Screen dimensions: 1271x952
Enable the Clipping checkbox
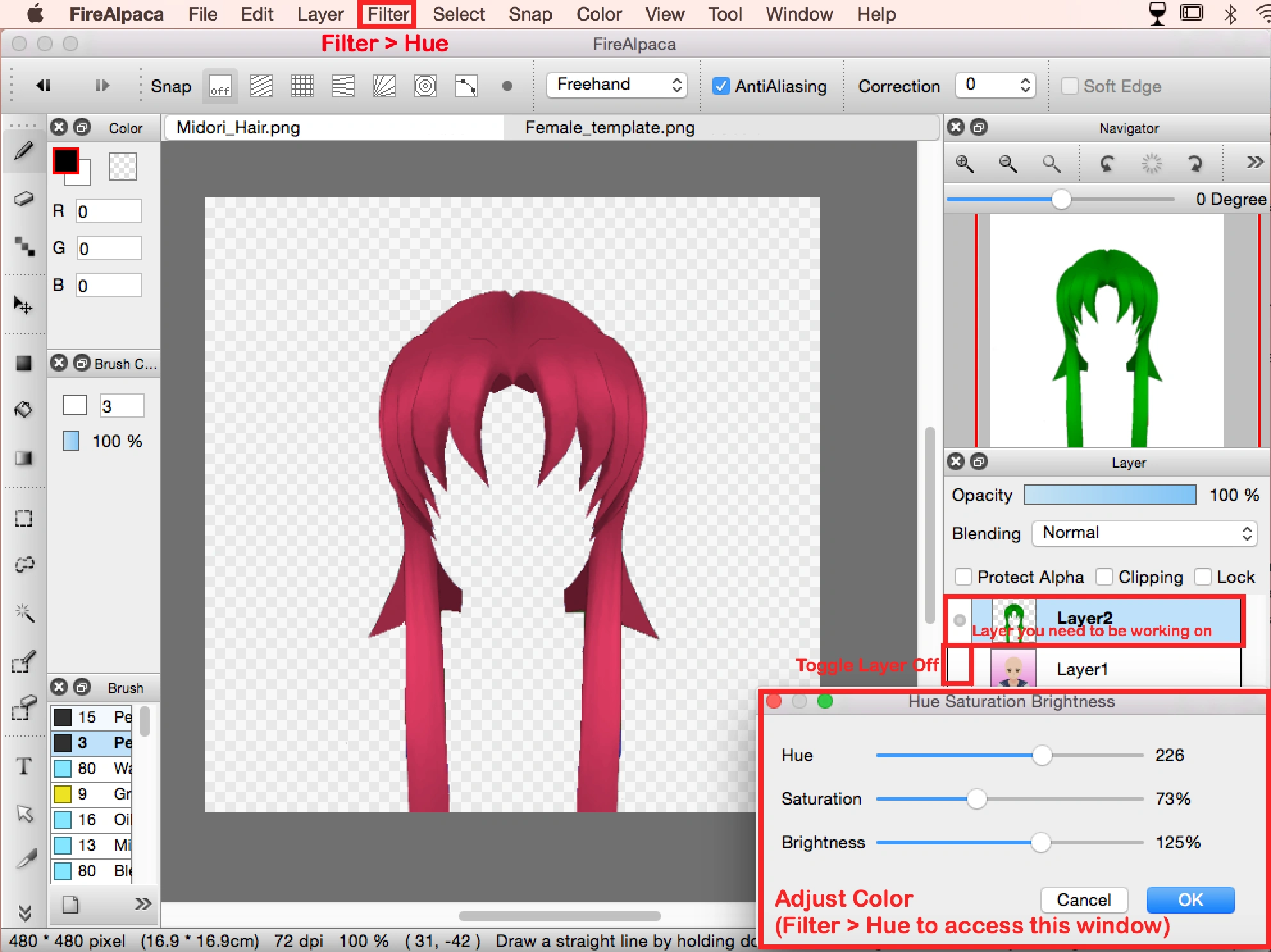1104,577
